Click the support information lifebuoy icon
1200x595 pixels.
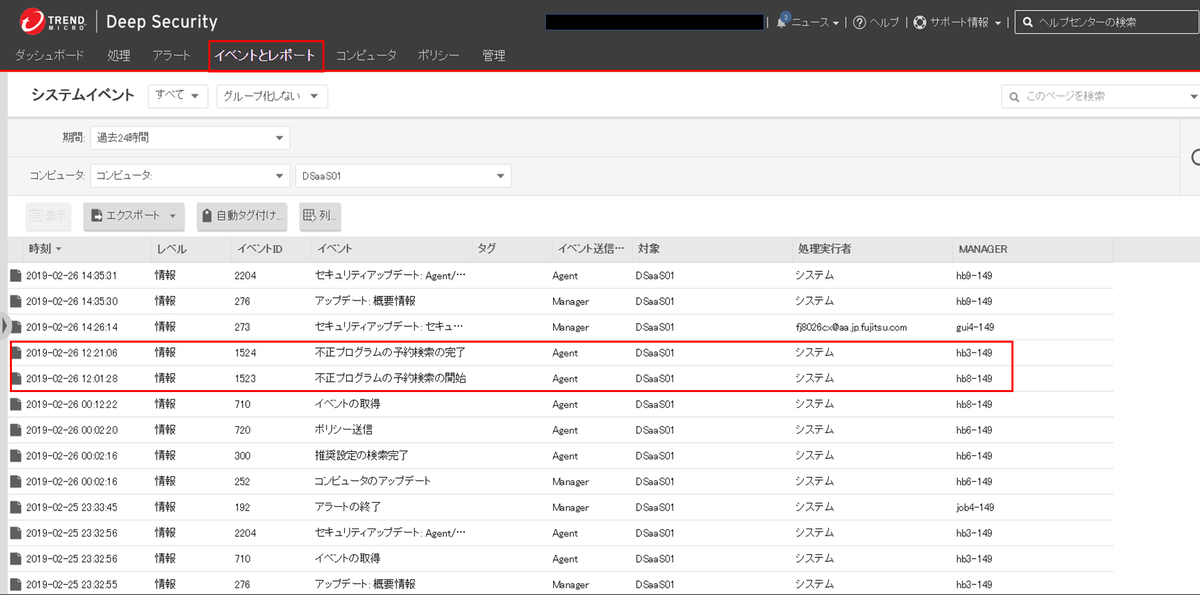(920, 22)
